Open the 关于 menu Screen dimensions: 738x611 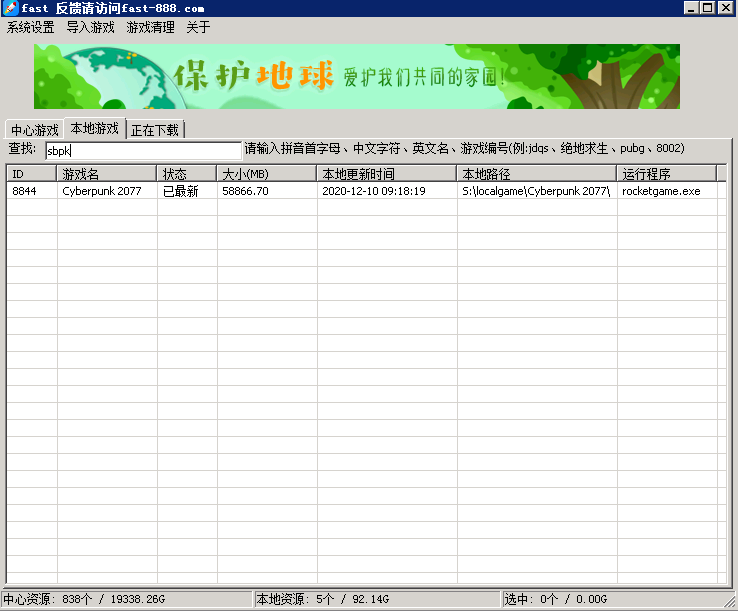pyautogui.click(x=198, y=27)
